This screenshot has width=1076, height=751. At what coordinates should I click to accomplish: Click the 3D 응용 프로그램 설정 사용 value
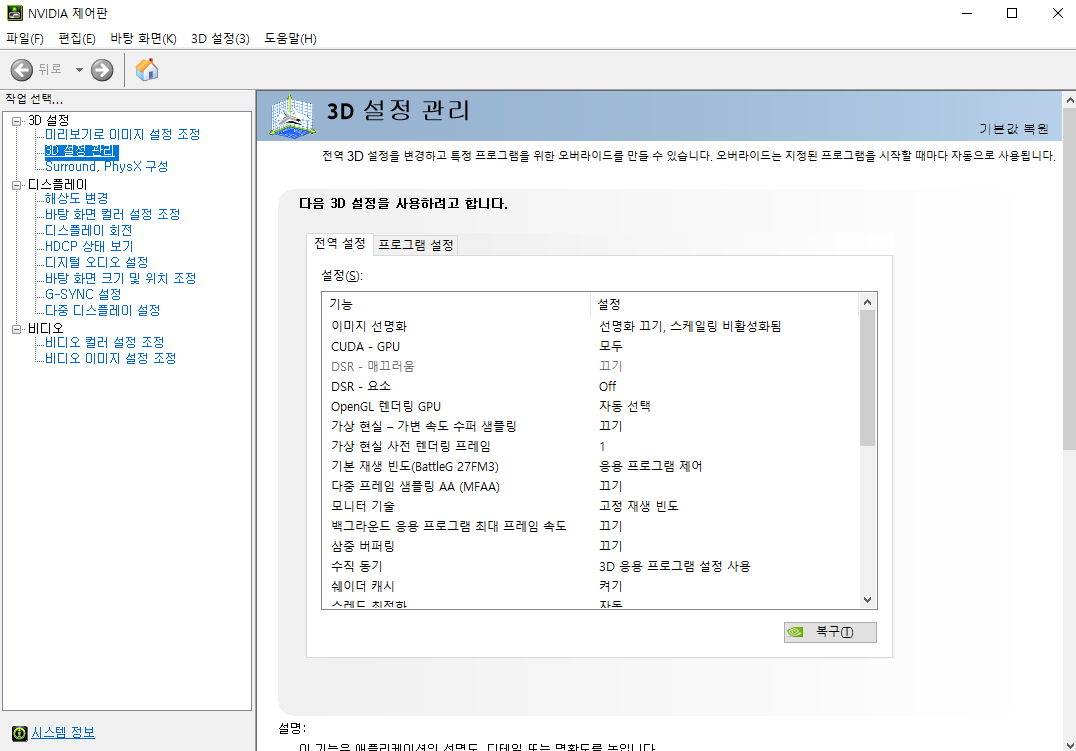point(675,566)
